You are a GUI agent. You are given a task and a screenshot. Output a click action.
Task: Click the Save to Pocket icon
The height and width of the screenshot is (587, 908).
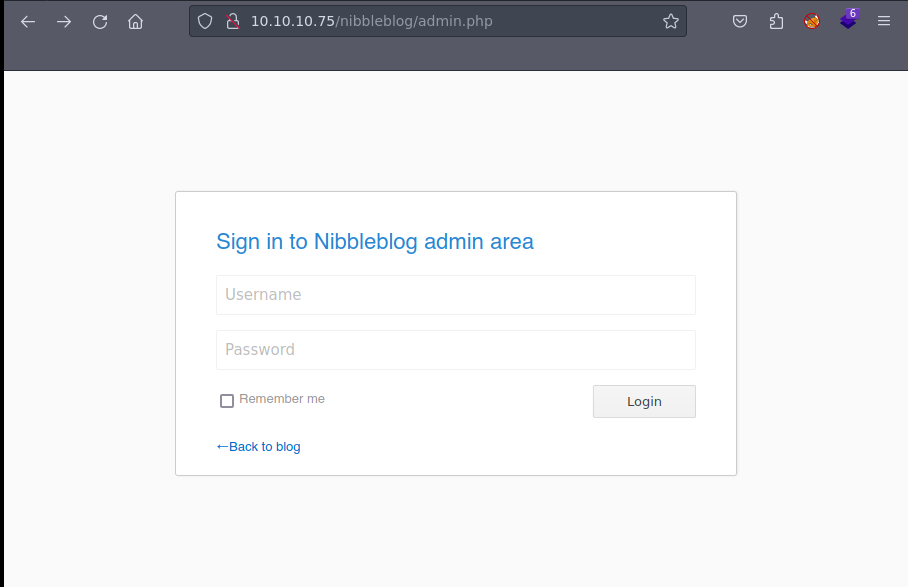click(x=740, y=20)
